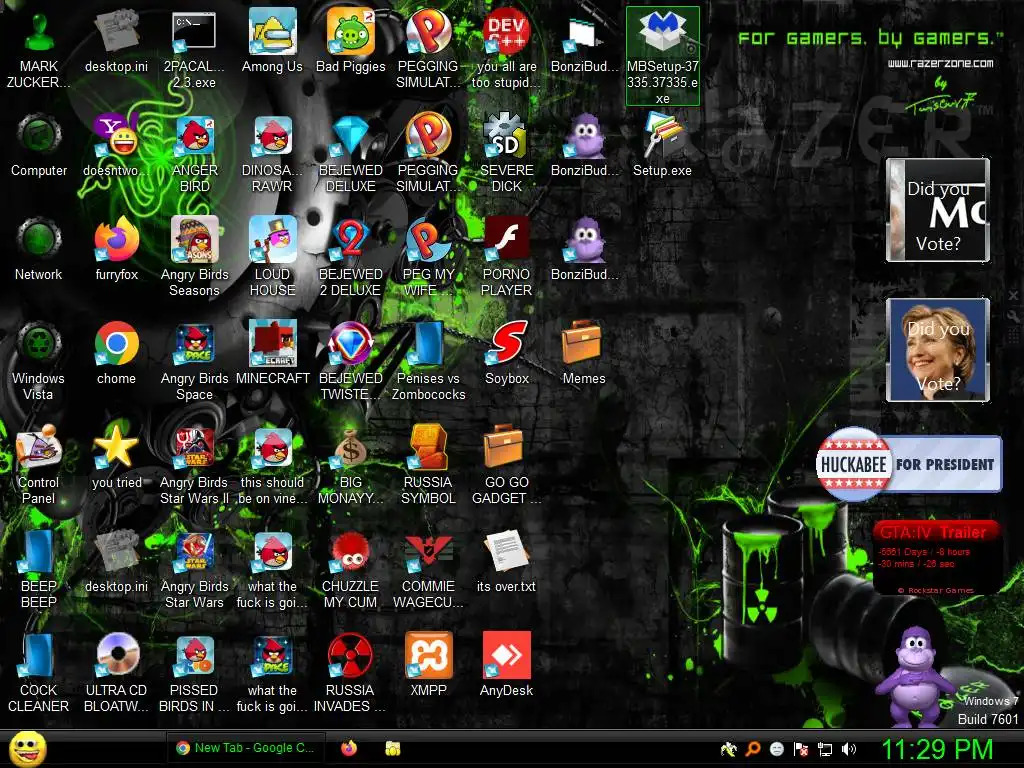The width and height of the screenshot is (1024, 768).
Task: Open the volume speaker tray icon
Action: click(x=849, y=749)
